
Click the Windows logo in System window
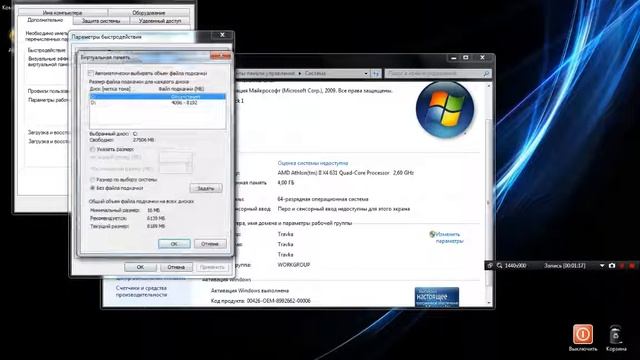tap(445, 109)
